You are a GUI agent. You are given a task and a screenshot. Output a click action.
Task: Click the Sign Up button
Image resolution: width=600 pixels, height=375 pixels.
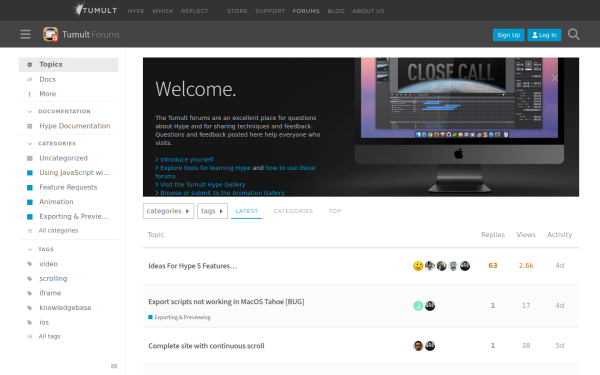point(509,35)
